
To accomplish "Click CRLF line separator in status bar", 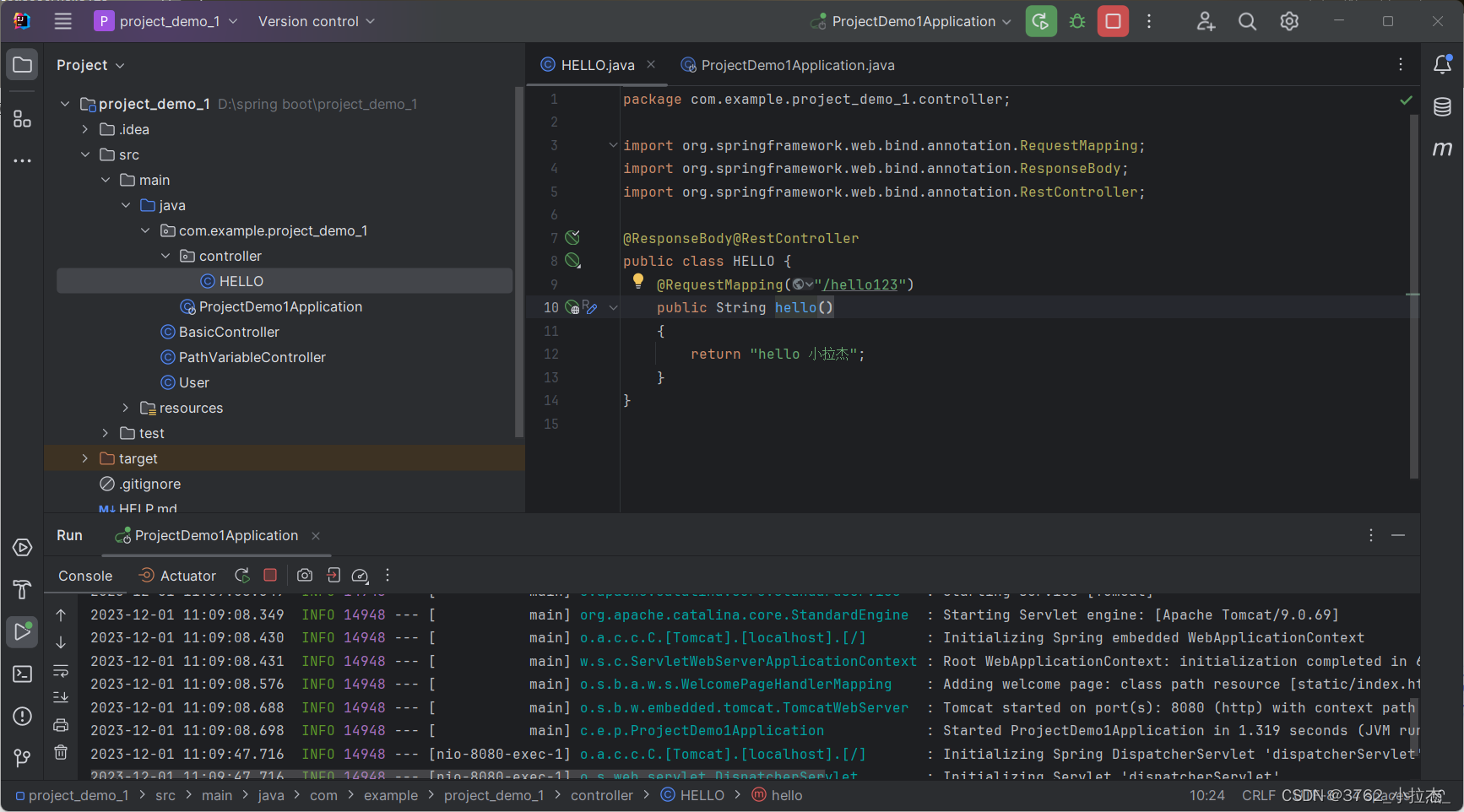I will [x=1257, y=794].
